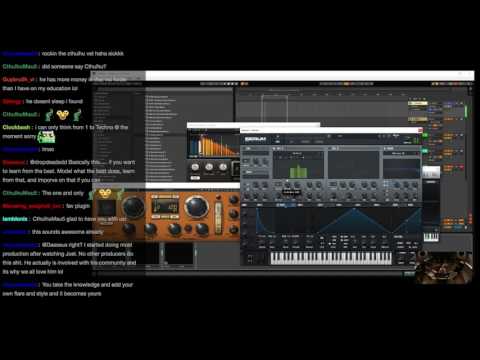Image resolution: width=480 pixels, height=360 pixels.
Task: Click the upper green button right of Serum
Action: pyautogui.click(x=425, y=135)
